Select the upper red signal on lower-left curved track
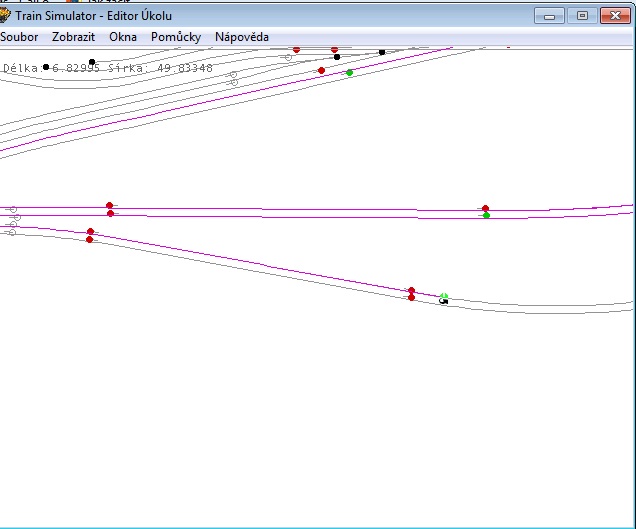This screenshot has width=636, height=529. click(90, 232)
